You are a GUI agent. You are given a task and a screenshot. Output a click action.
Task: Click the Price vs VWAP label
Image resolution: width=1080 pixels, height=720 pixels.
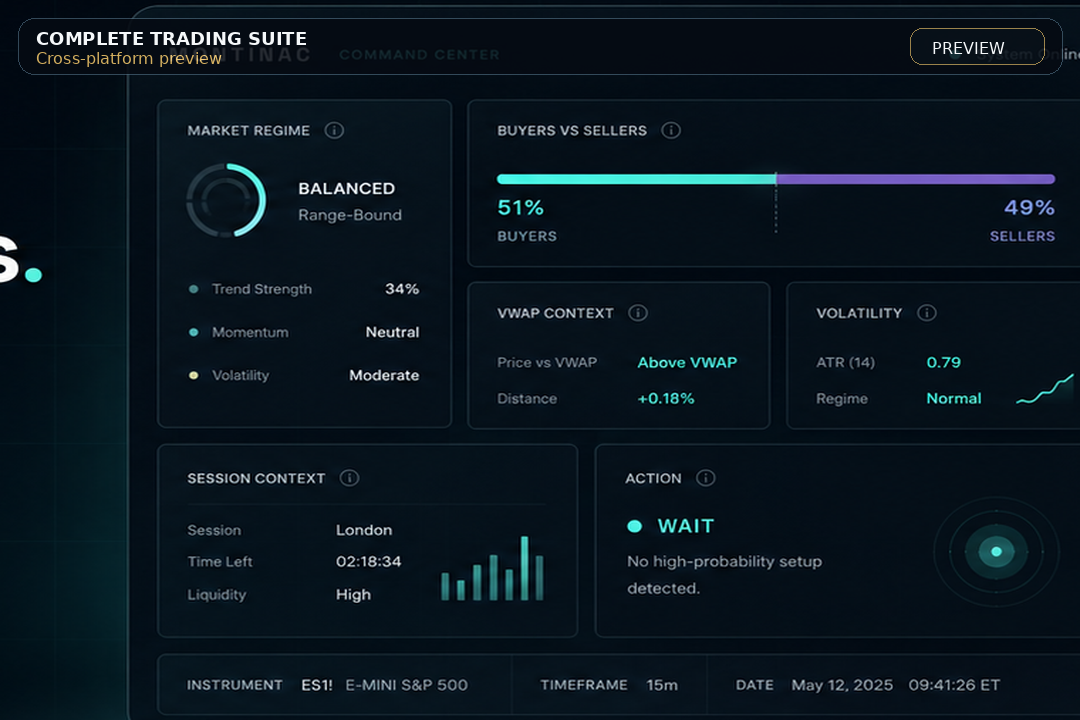tap(547, 362)
